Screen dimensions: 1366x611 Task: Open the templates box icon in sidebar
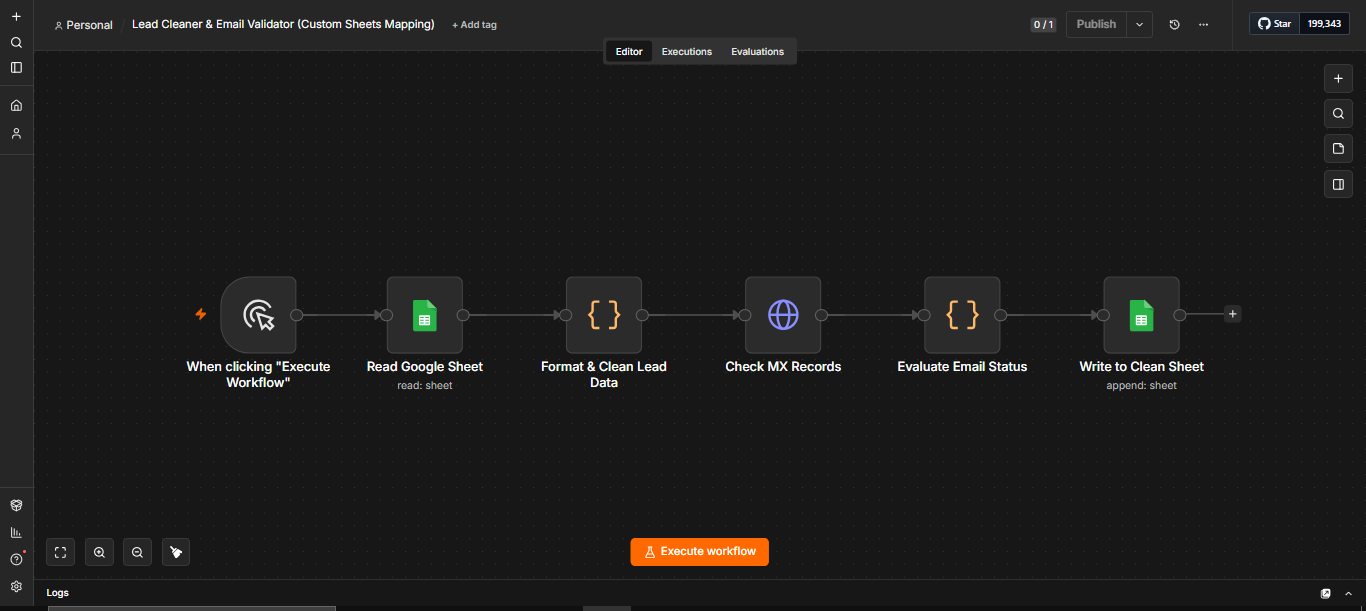16,505
